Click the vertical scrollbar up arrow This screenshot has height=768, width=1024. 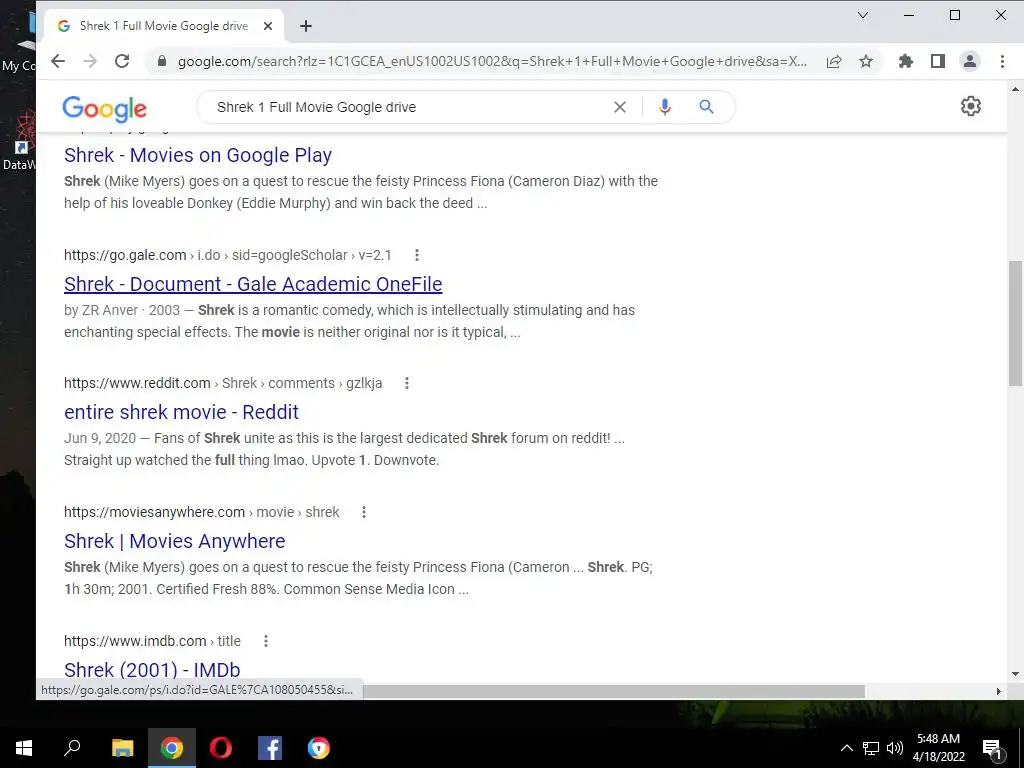[1015, 89]
